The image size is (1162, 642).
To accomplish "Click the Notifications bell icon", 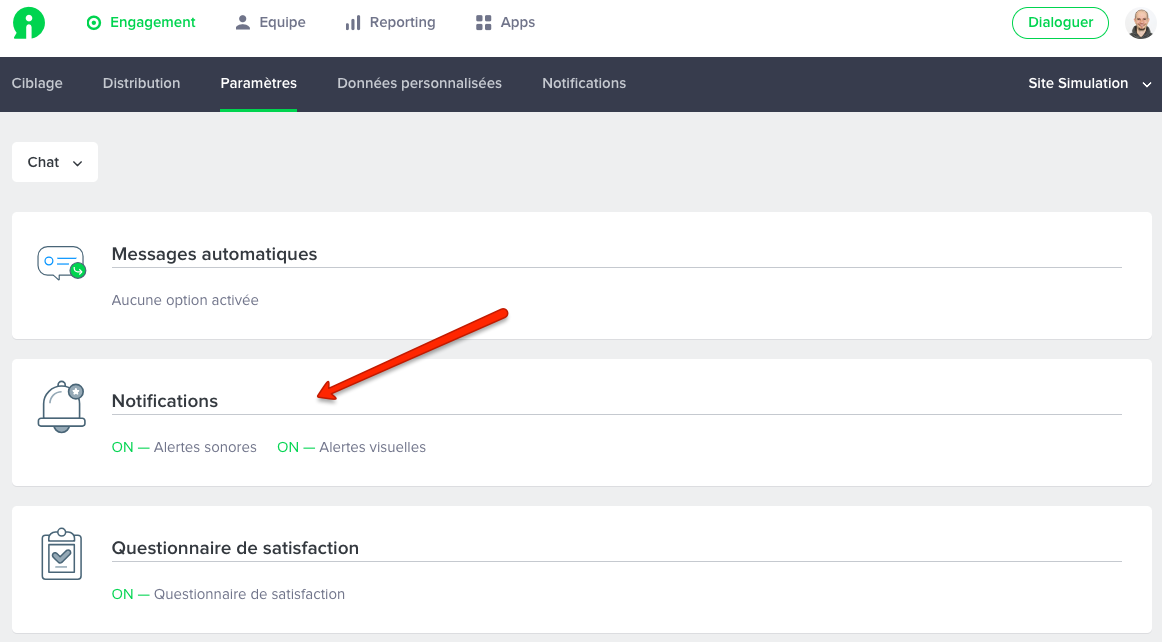I will tap(62, 407).
